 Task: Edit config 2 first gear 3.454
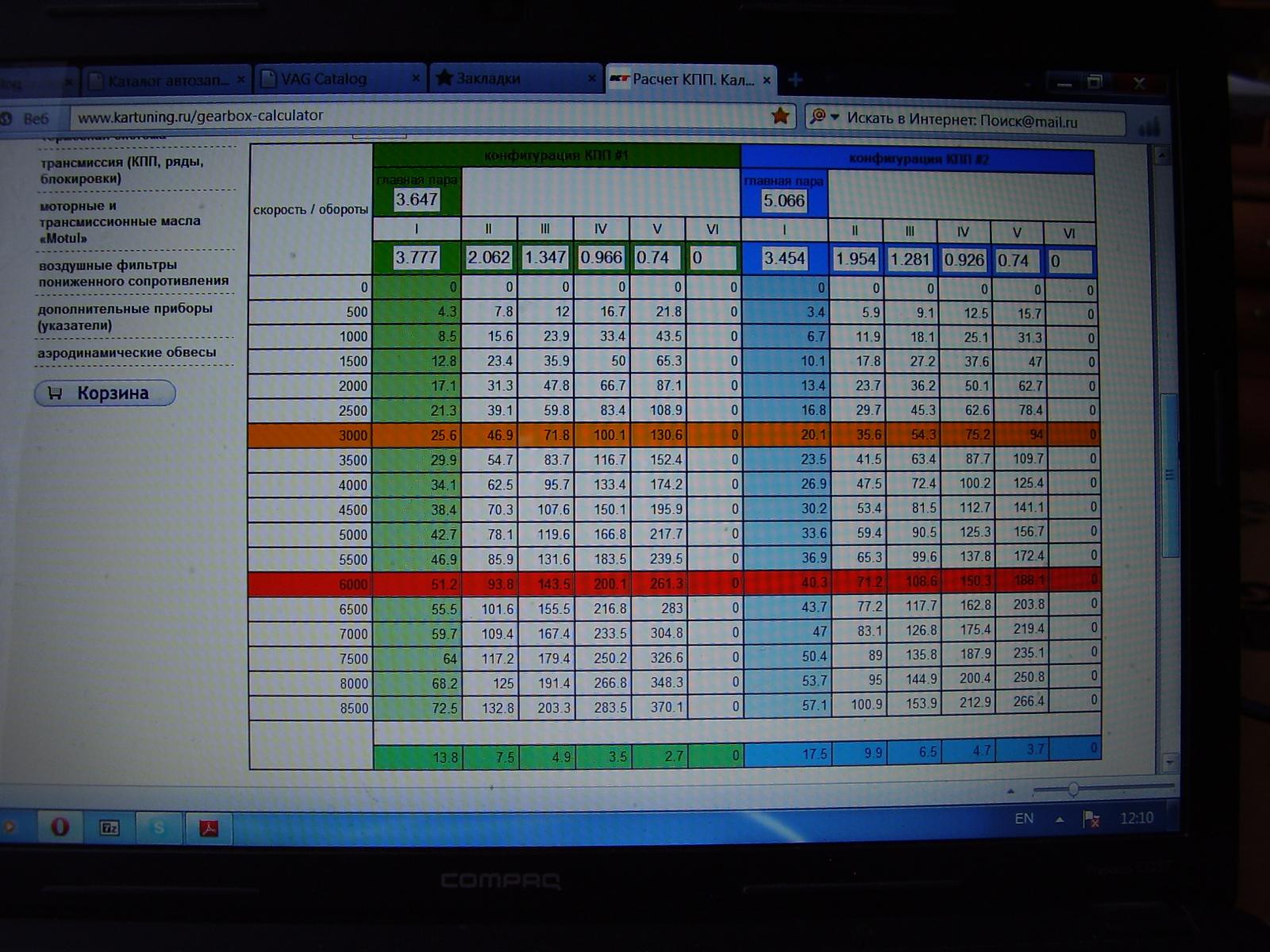(784, 258)
